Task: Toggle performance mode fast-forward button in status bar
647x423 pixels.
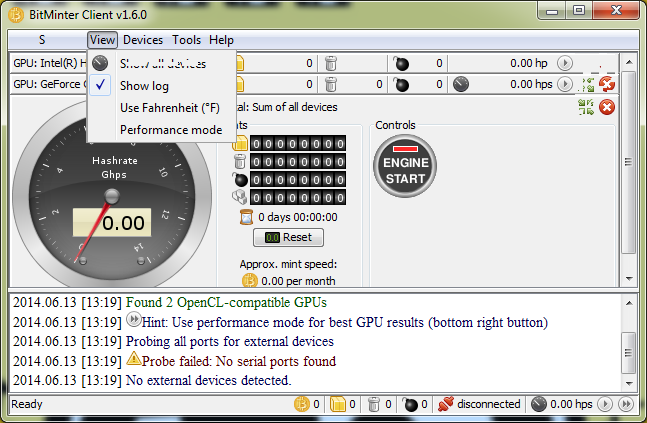Action: click(x=626, y=404)
